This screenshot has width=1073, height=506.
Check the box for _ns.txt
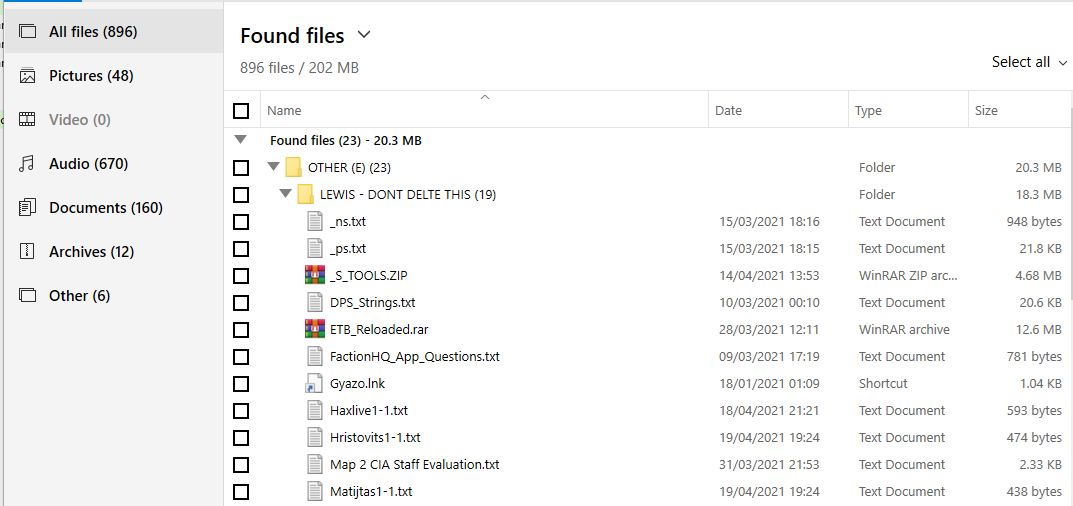(x=241, y=221)
